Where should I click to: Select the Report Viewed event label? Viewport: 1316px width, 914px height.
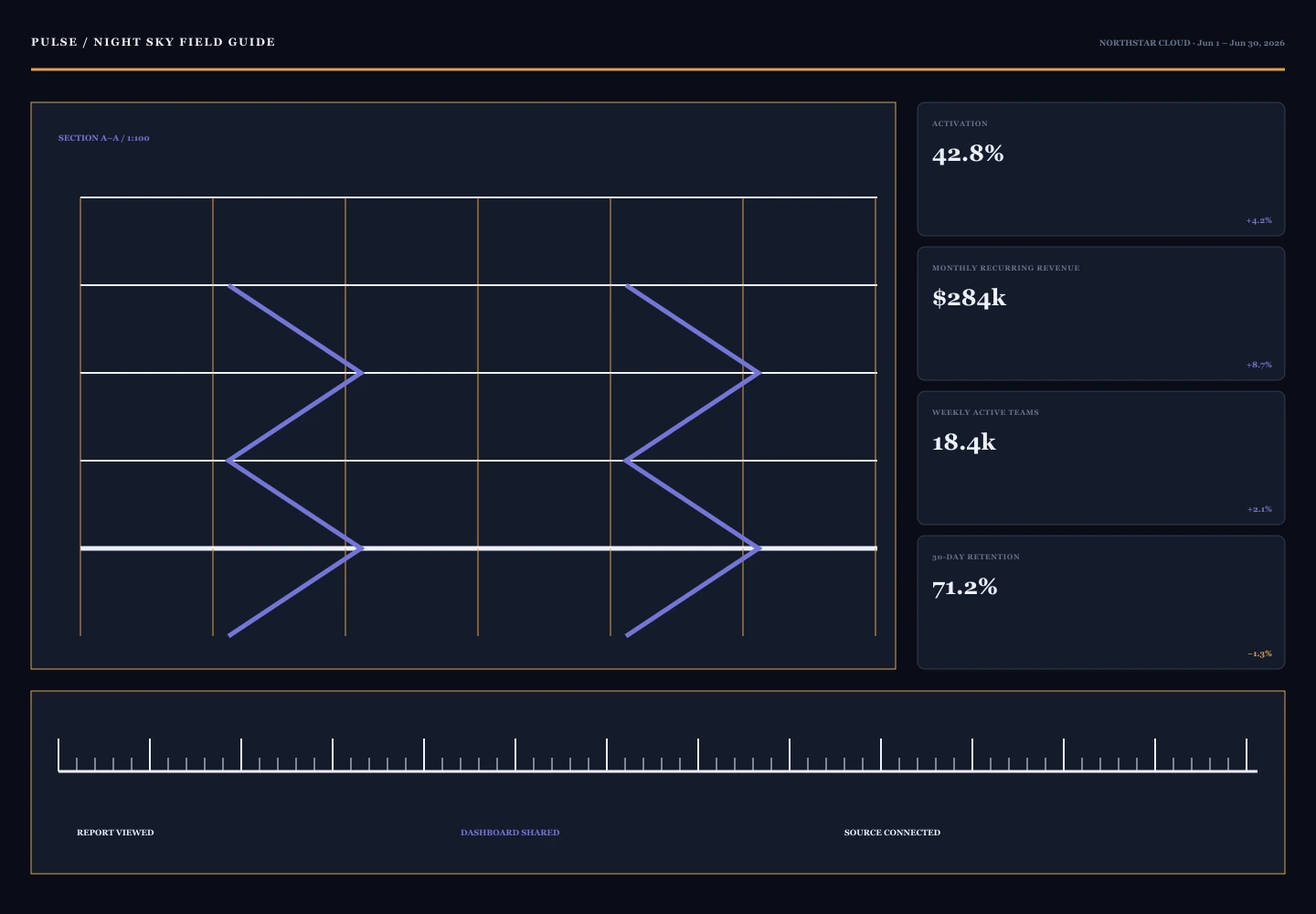coord(115,833)
